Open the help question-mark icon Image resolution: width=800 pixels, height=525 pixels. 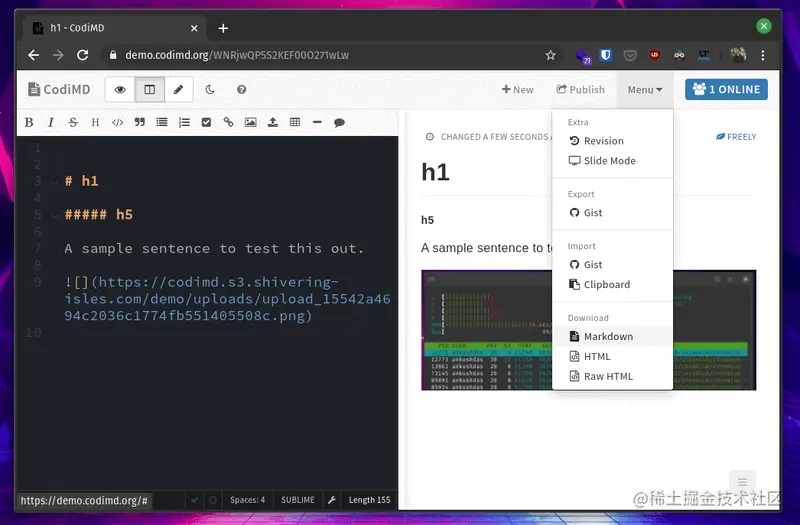tap(242, 90)
